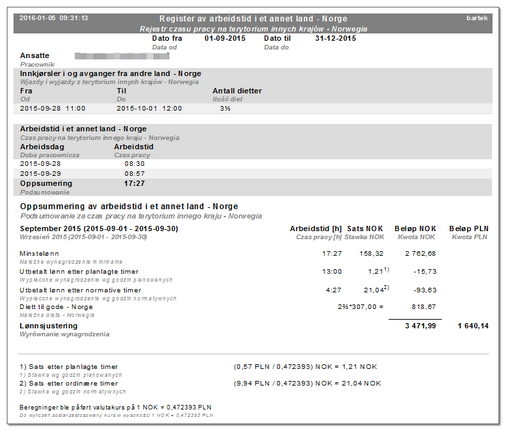Click the working time 08:57
The width and height of the screenshot is (506, 431).
(135, 174)
